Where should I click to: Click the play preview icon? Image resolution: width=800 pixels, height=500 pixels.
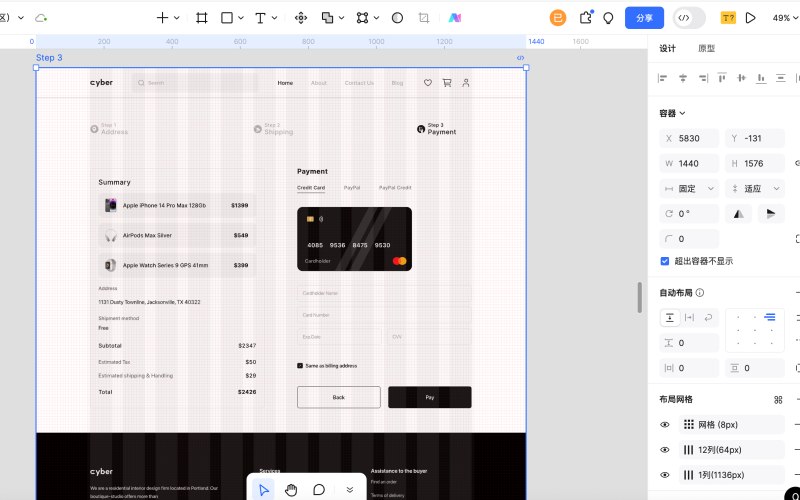coord(751,18)
